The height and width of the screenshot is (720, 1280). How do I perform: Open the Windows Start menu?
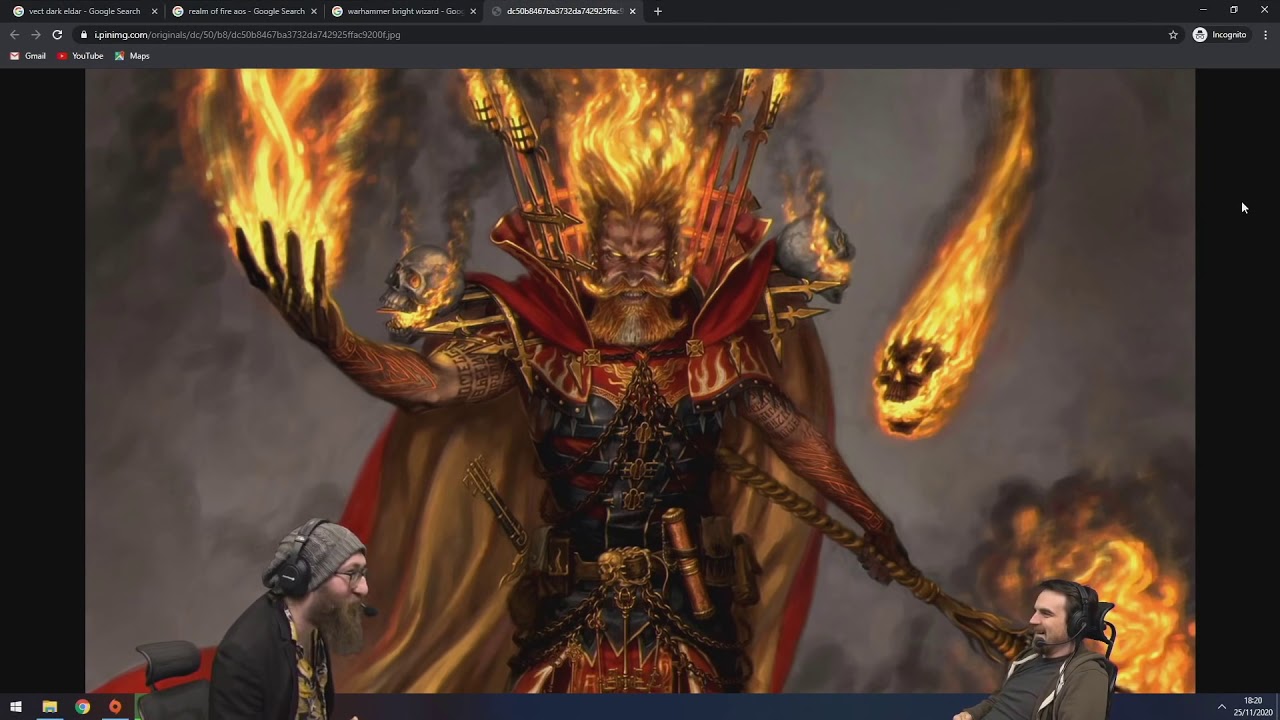[16, 707]
